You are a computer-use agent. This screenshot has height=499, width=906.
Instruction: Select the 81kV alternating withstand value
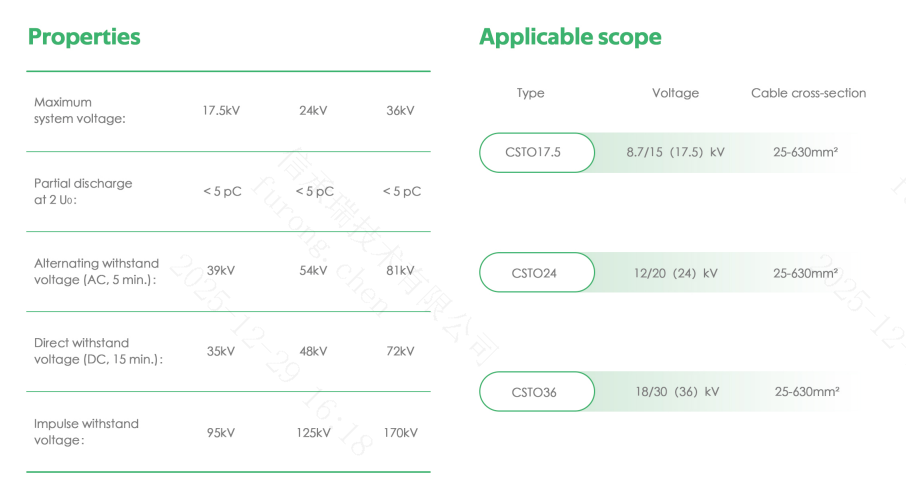tap(400, 271)
